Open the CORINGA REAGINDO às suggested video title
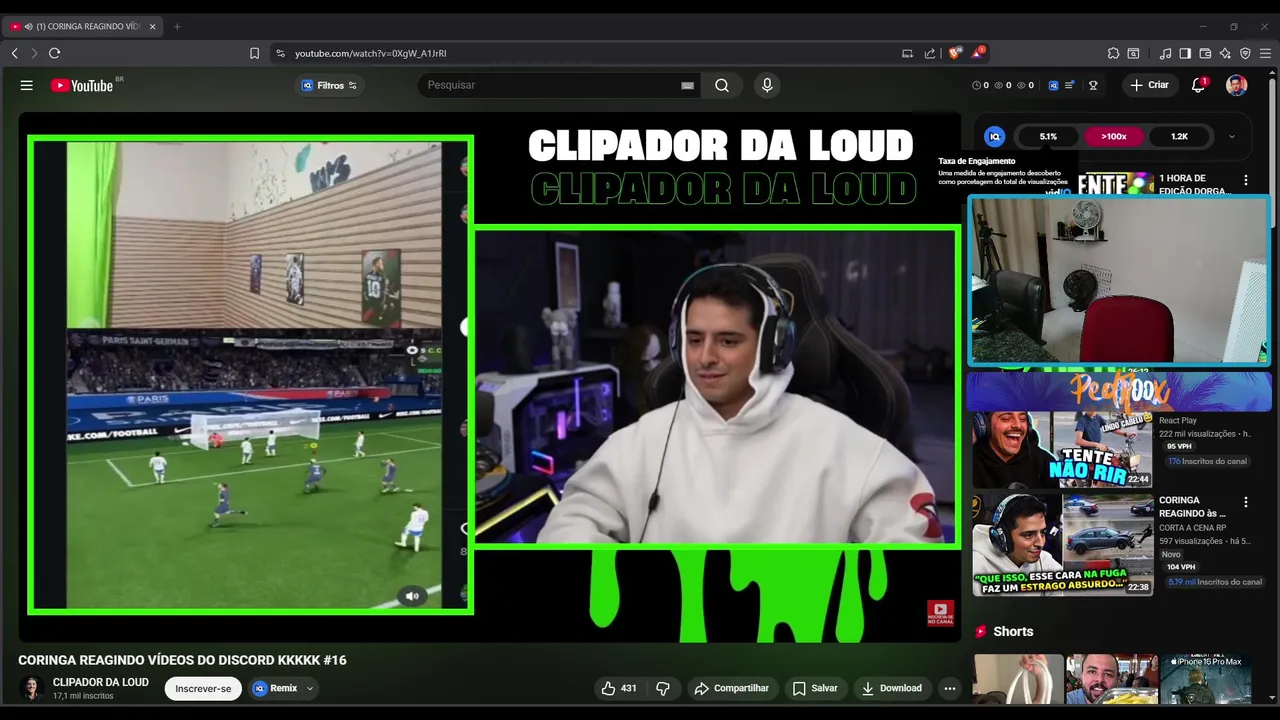This screenshot has height=720, width=1280. click(1192, 506)
